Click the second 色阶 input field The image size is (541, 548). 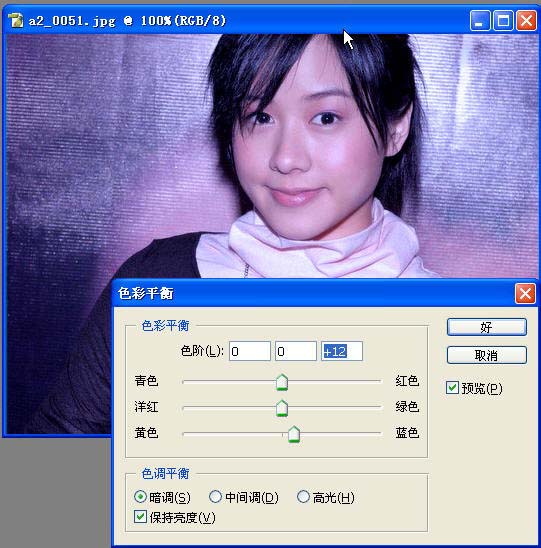[296, 351]
